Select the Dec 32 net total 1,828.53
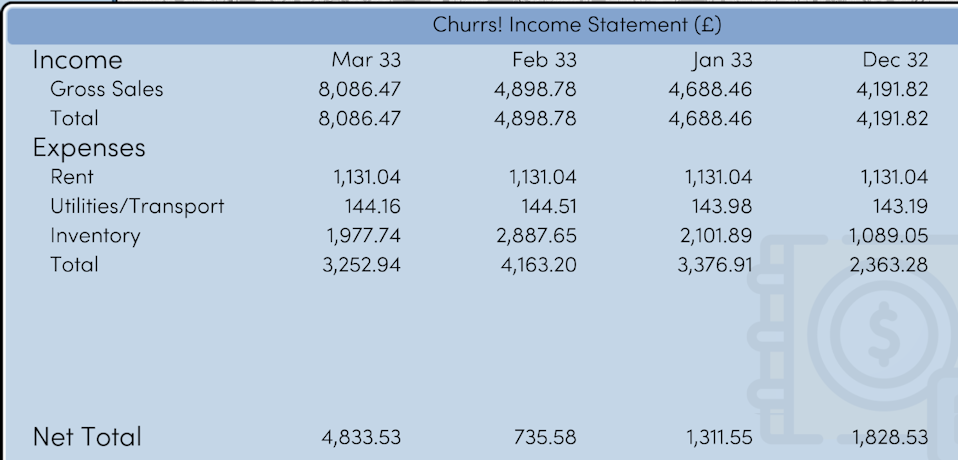 [x=890, y=438]
